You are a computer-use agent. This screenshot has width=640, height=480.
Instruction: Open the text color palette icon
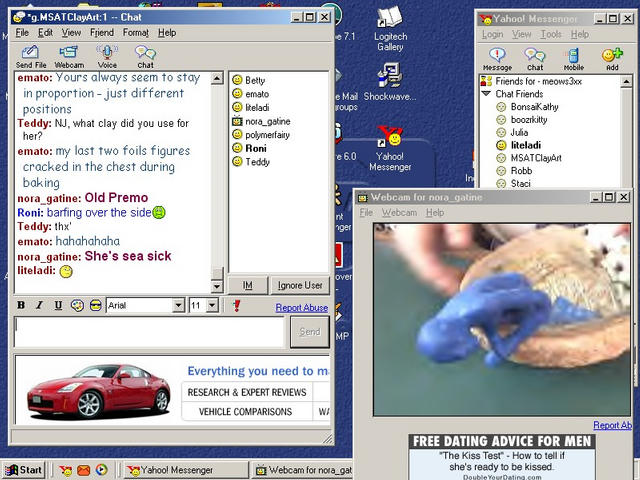coord(77,305)
